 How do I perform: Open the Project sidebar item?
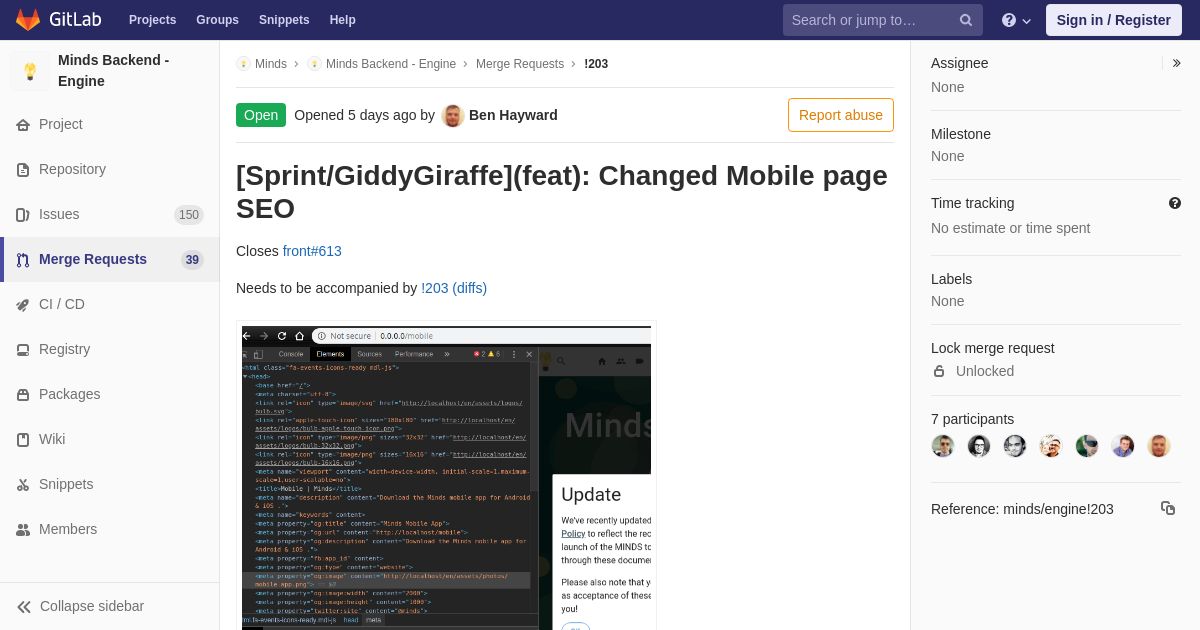pos(110,124)
